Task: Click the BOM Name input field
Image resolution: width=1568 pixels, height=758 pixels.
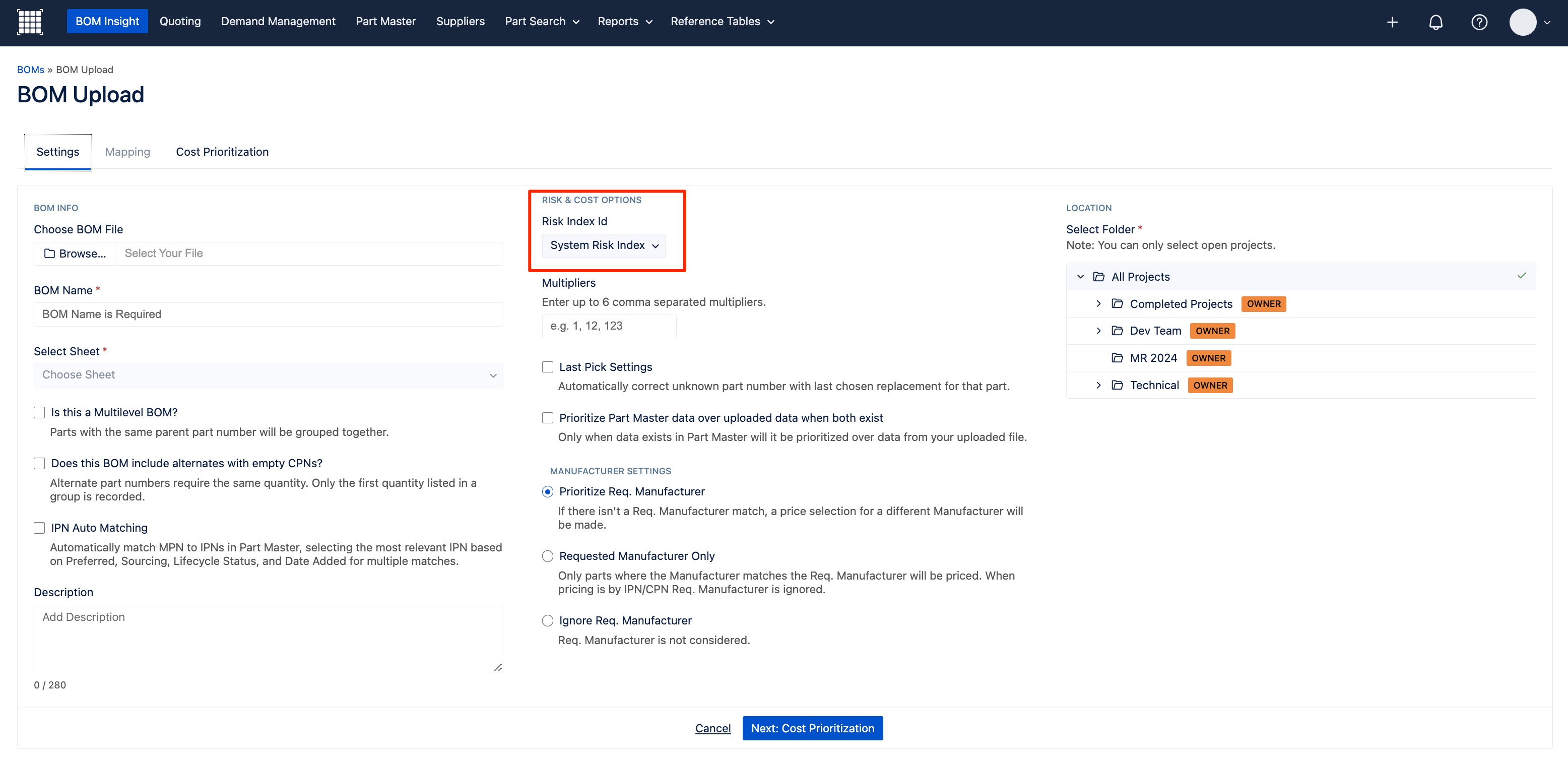Action: [x=269, y=314]
